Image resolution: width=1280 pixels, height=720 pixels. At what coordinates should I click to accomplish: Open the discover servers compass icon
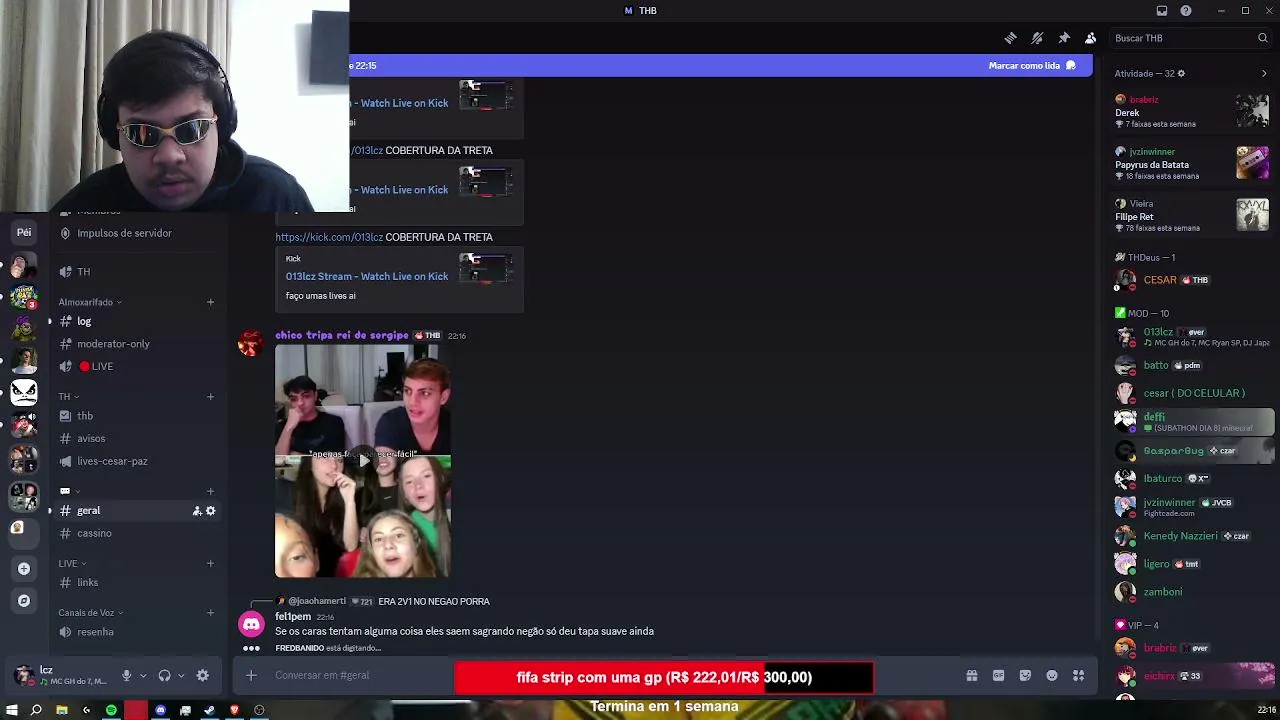[24, 601]
